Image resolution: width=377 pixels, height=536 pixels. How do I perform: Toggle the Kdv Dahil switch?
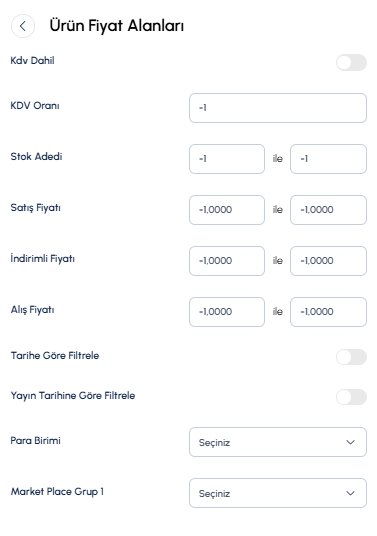pos(351,63)
